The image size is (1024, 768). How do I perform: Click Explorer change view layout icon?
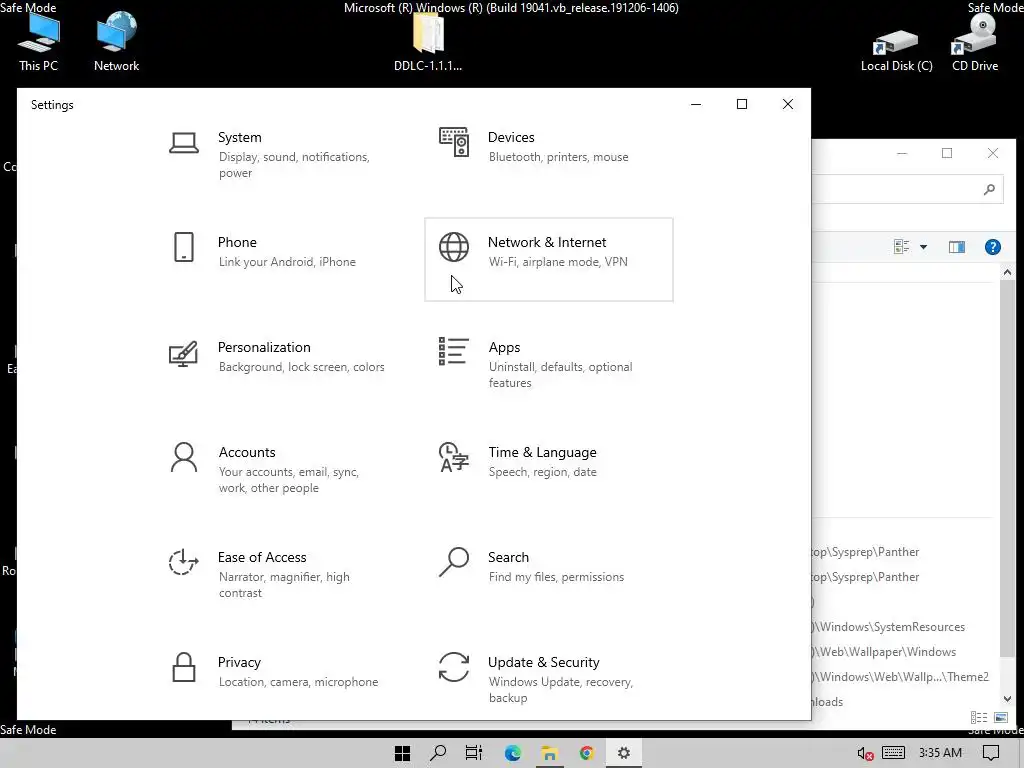(x=902, y=247)
